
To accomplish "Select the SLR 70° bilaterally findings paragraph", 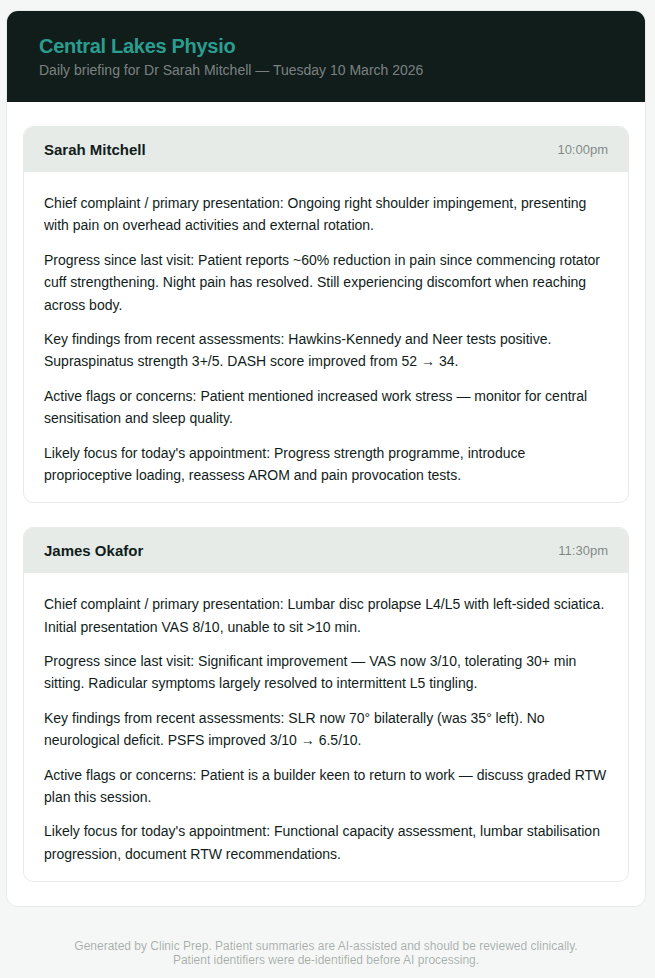I will [294, 729].
